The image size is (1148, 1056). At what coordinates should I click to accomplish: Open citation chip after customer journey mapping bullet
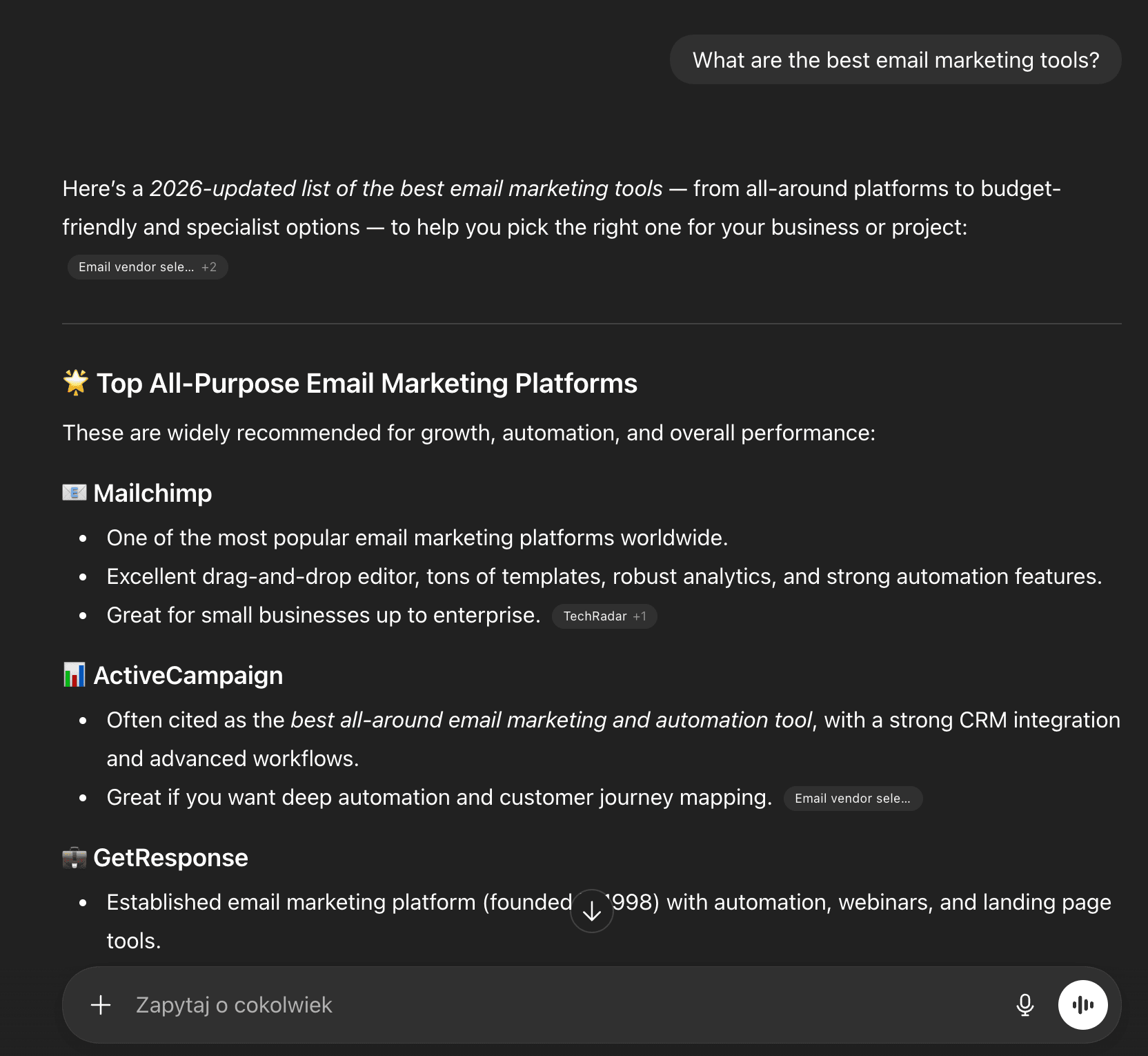pos(853,799)
